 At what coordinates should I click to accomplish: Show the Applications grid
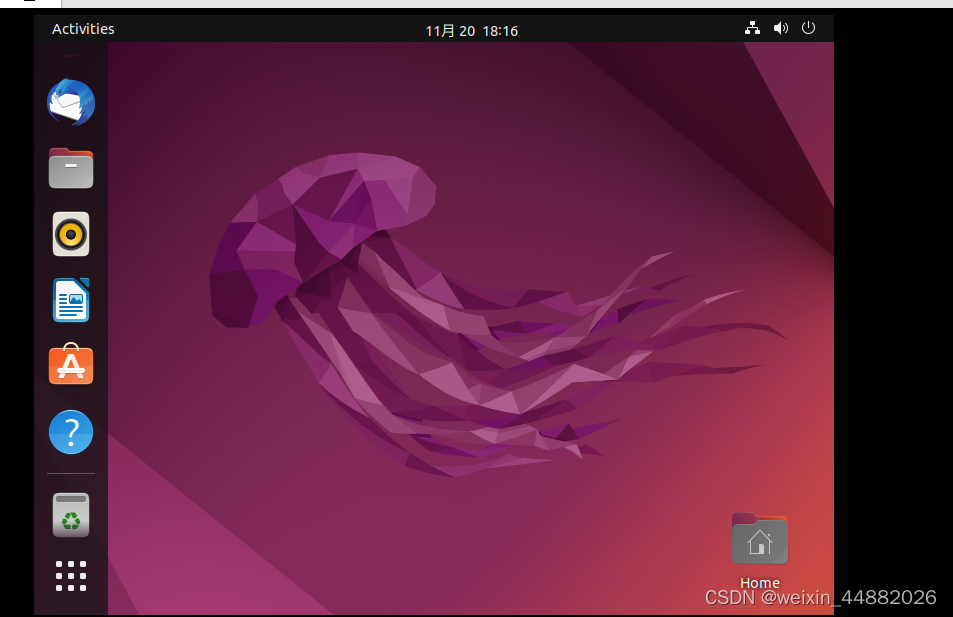point(70,576)
